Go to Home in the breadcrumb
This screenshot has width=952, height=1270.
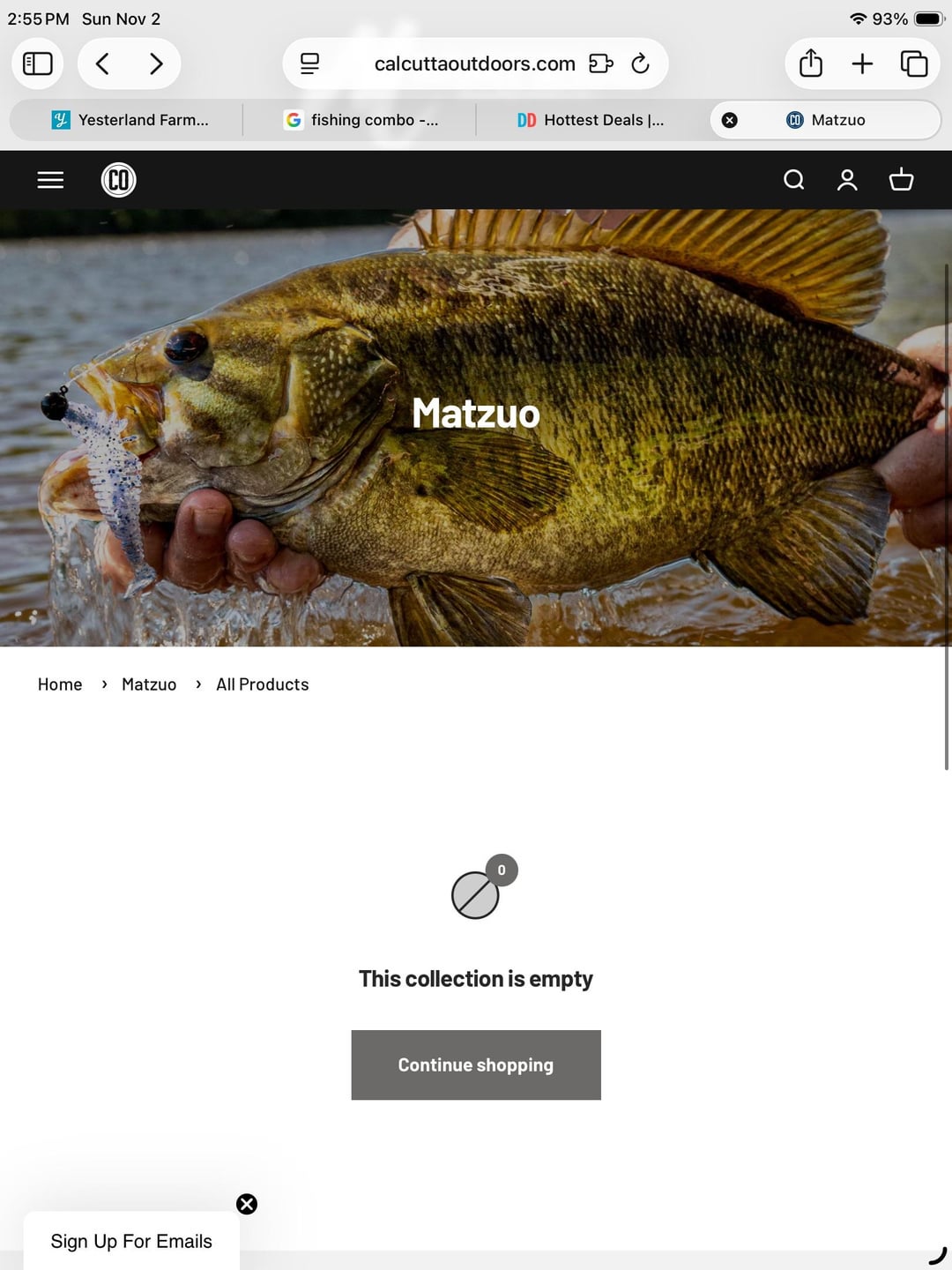click(60, 684)
